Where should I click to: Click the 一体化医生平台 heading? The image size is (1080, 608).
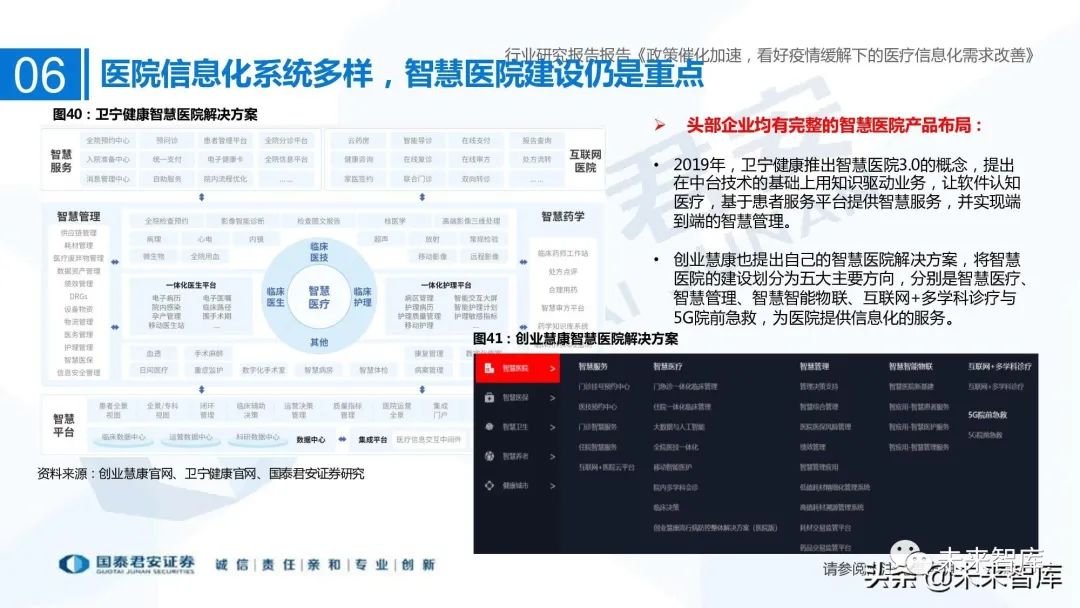[191, 285]
